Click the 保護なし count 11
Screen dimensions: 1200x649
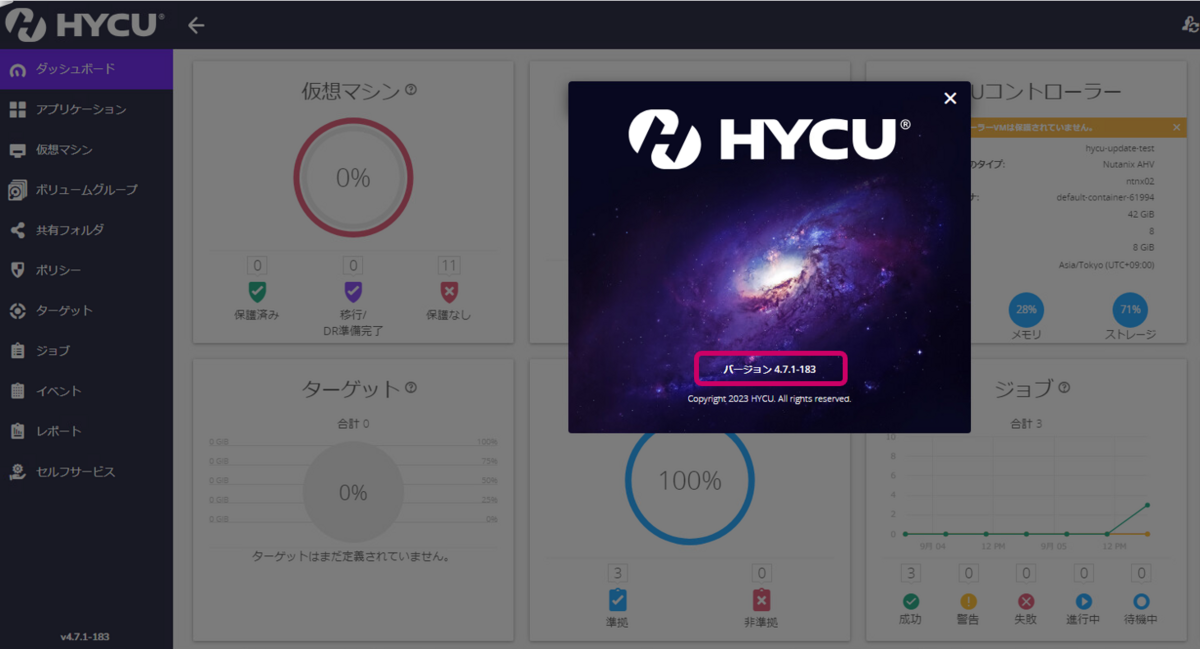tap(449, 266)
